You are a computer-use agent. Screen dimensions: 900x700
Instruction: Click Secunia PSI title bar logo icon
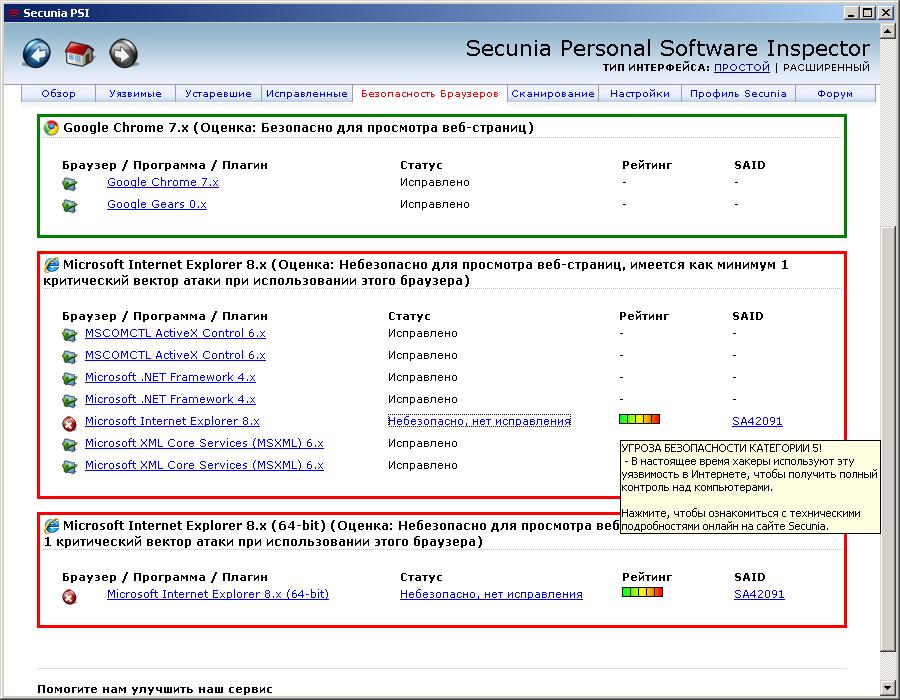coord(13,13)
